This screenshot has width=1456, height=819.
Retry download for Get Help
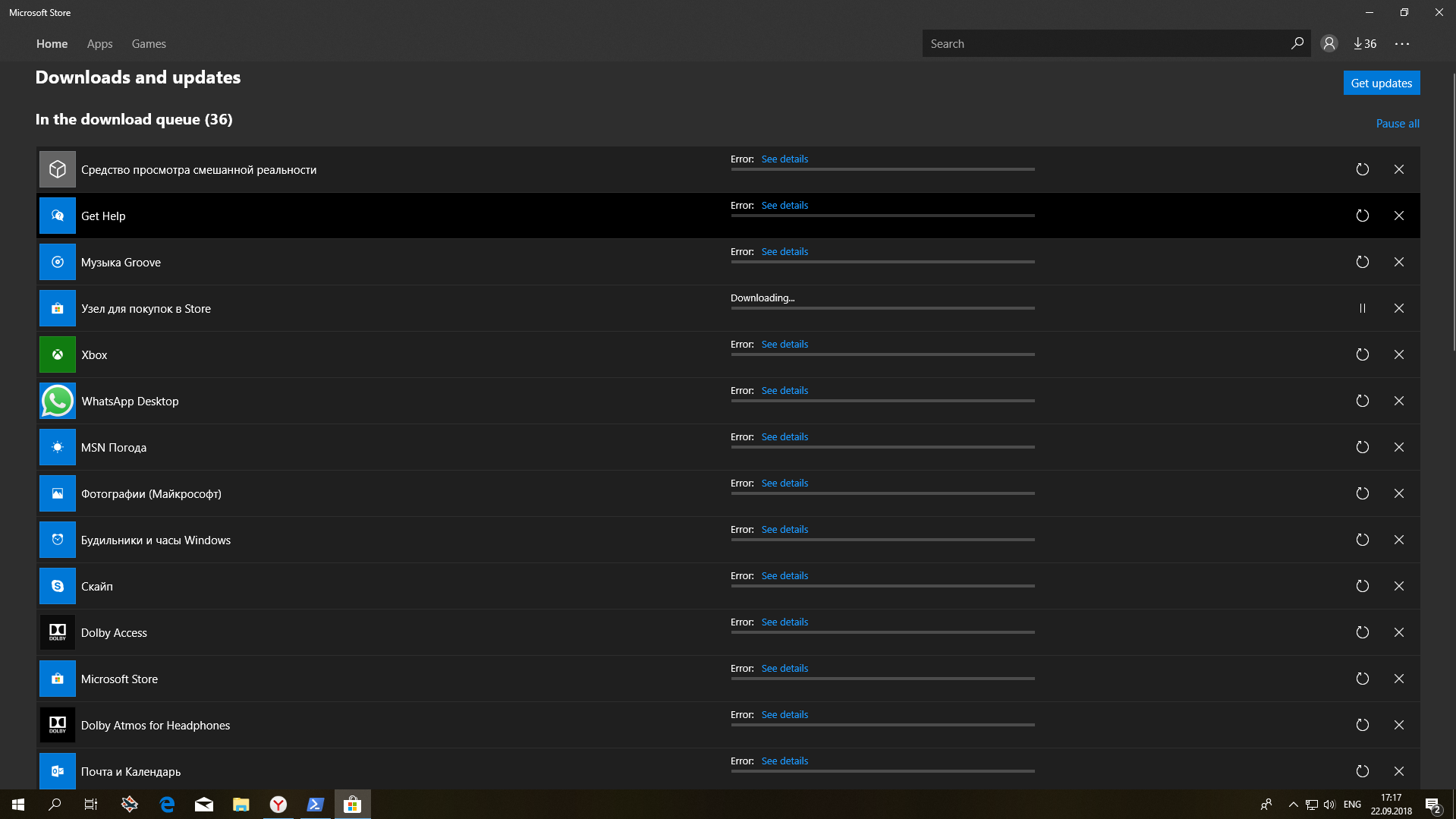point(1362,216)
